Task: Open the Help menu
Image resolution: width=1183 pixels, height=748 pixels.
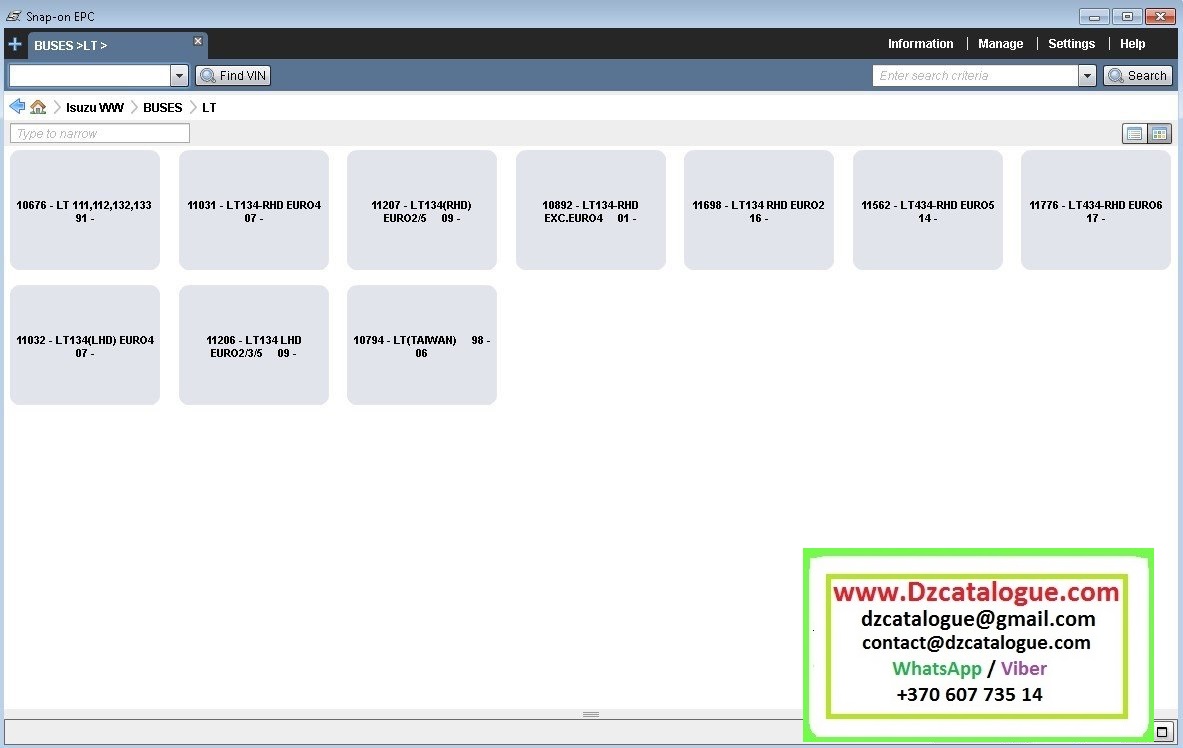Action: click(1132, 44)
